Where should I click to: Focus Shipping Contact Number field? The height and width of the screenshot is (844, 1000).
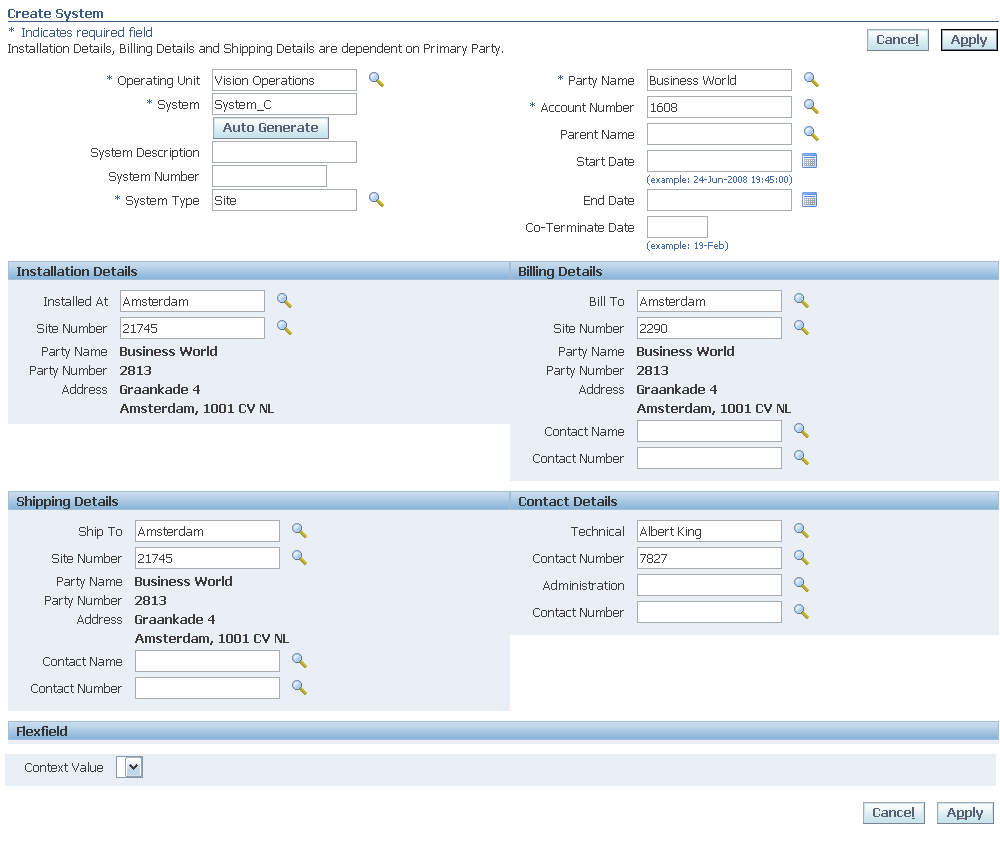pyautogui.click(x=207, y=688)
